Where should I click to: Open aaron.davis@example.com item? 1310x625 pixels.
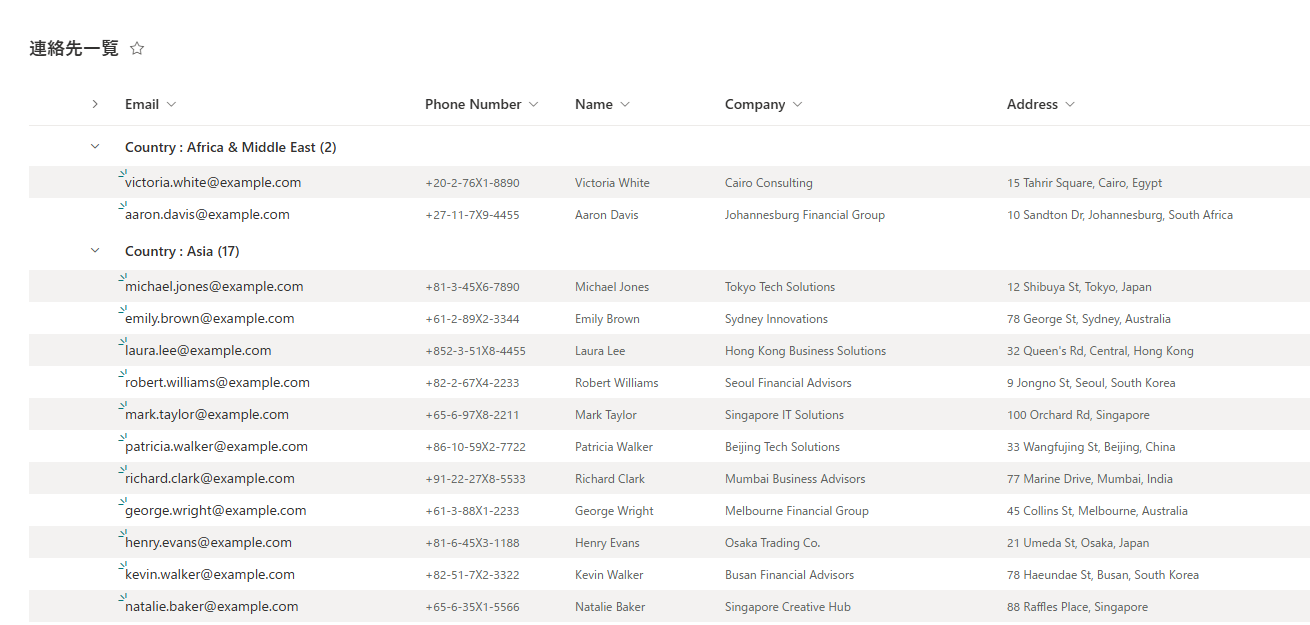[207, 215]
